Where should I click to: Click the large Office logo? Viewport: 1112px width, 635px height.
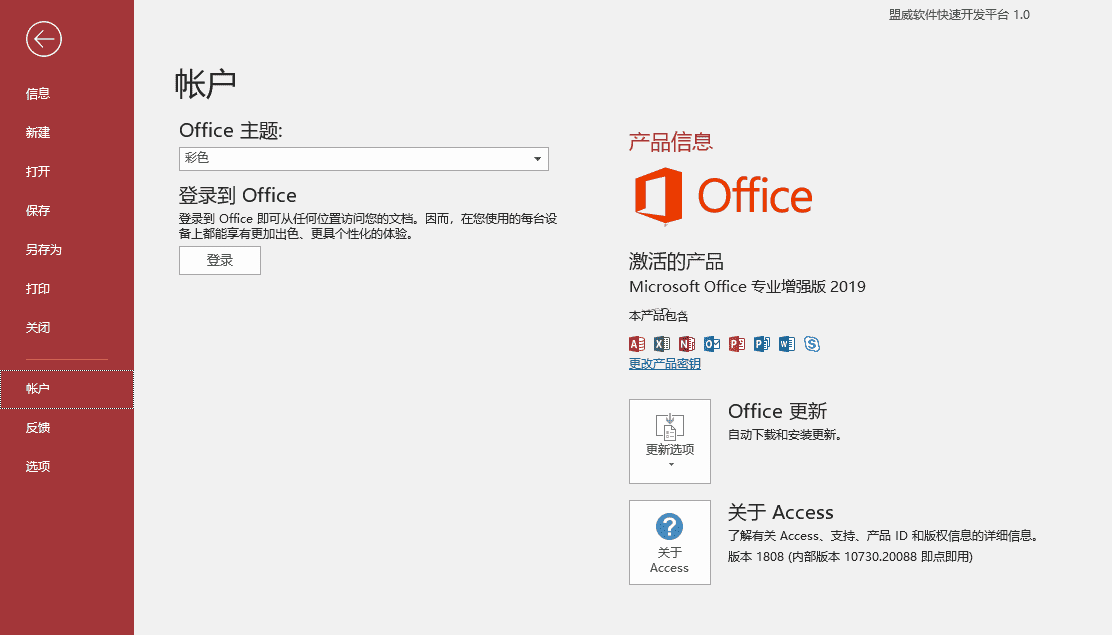tap(723, 196)
